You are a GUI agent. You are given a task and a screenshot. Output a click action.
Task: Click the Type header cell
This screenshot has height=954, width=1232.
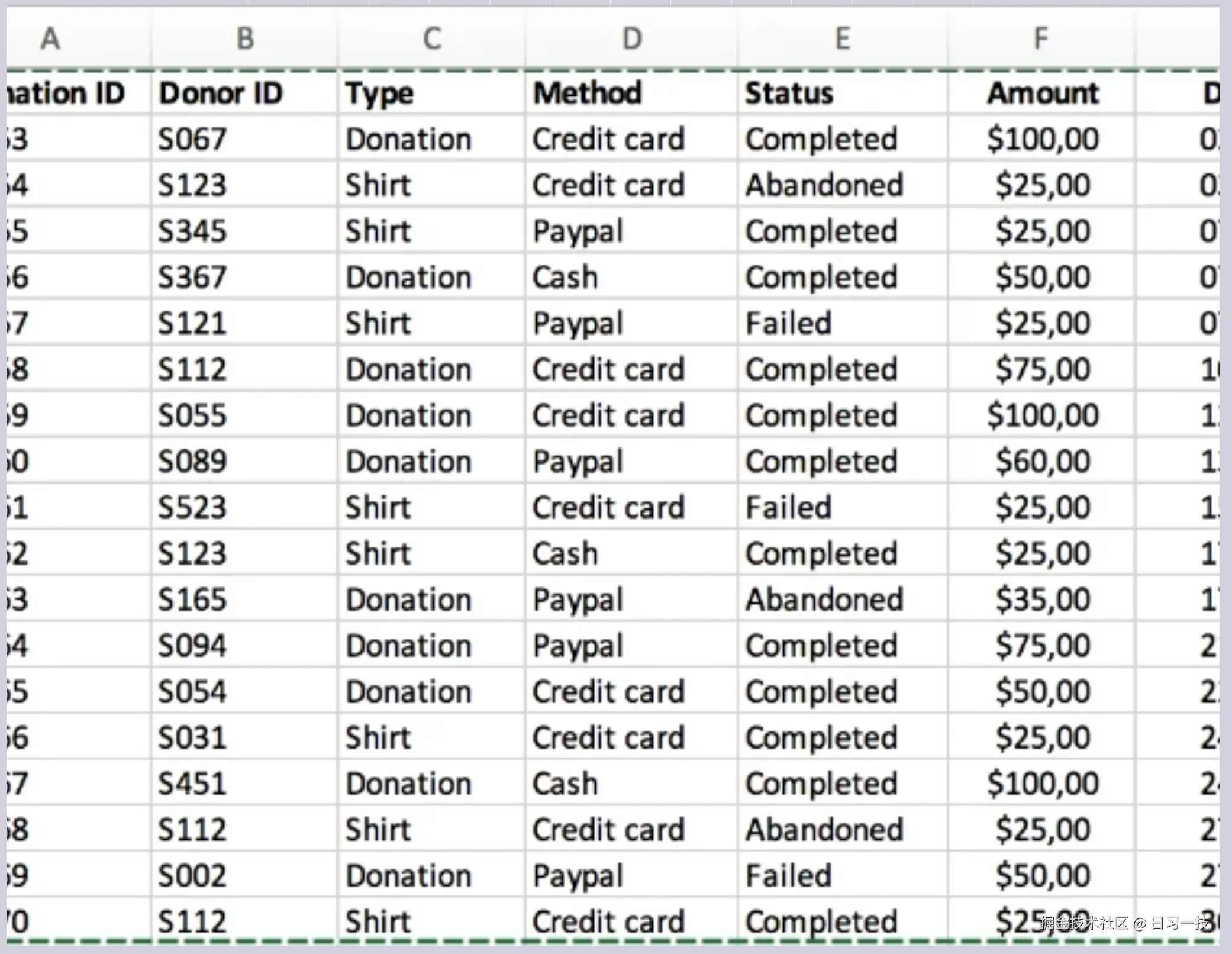379,92
